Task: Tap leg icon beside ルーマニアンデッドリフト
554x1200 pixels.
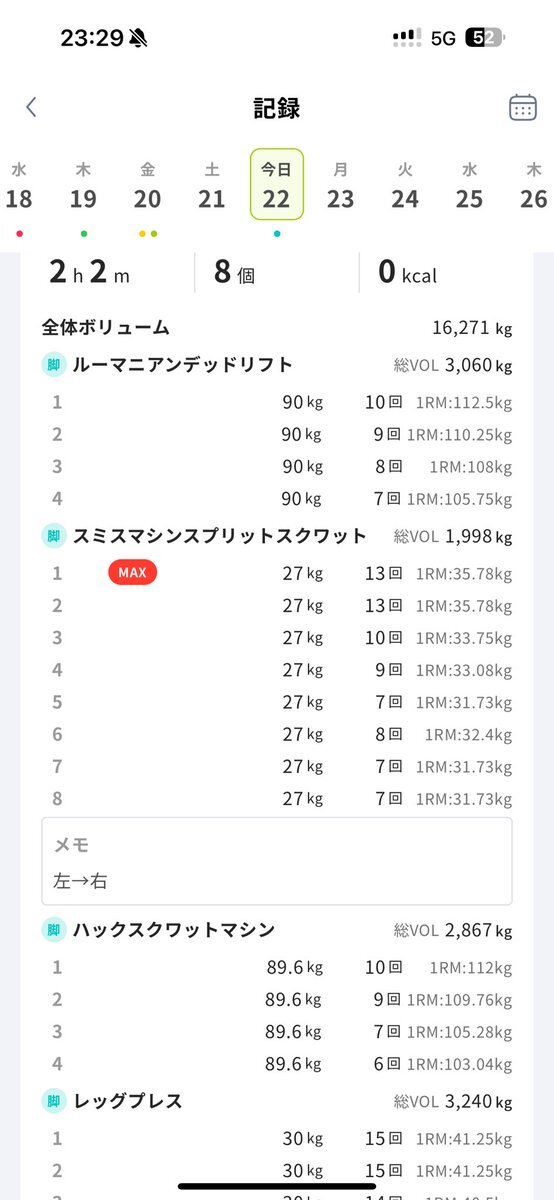Action: tap(53, 364)
